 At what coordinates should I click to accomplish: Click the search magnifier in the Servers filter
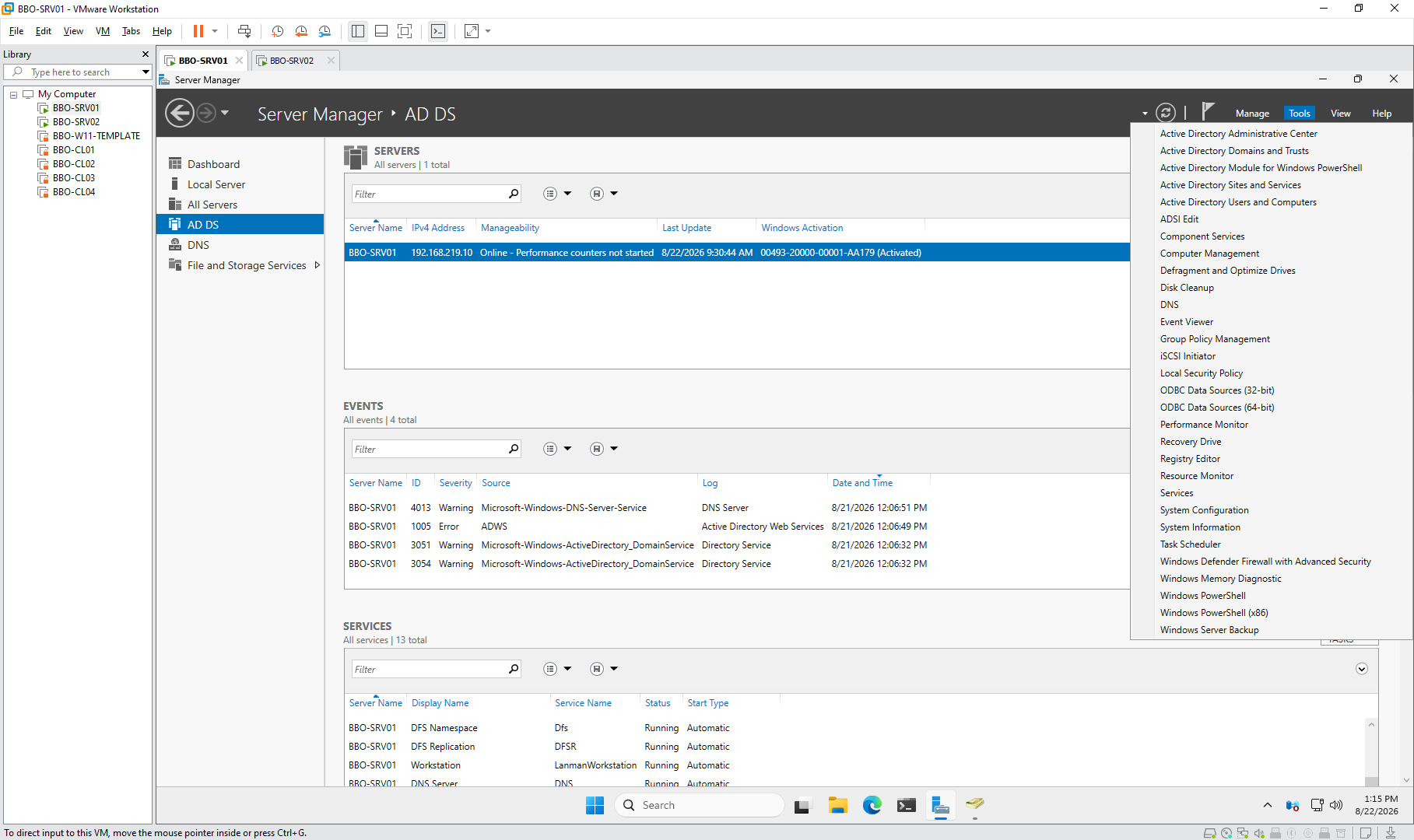tap(514, 194)
